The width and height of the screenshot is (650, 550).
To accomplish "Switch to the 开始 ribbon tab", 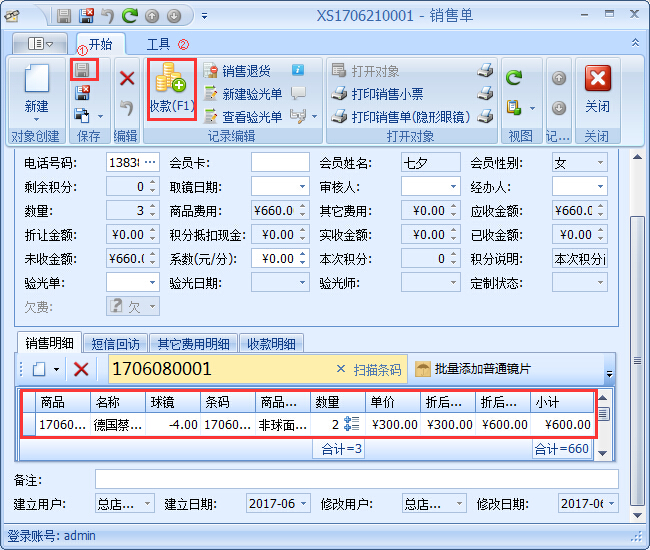I will (x=101, y=44).
